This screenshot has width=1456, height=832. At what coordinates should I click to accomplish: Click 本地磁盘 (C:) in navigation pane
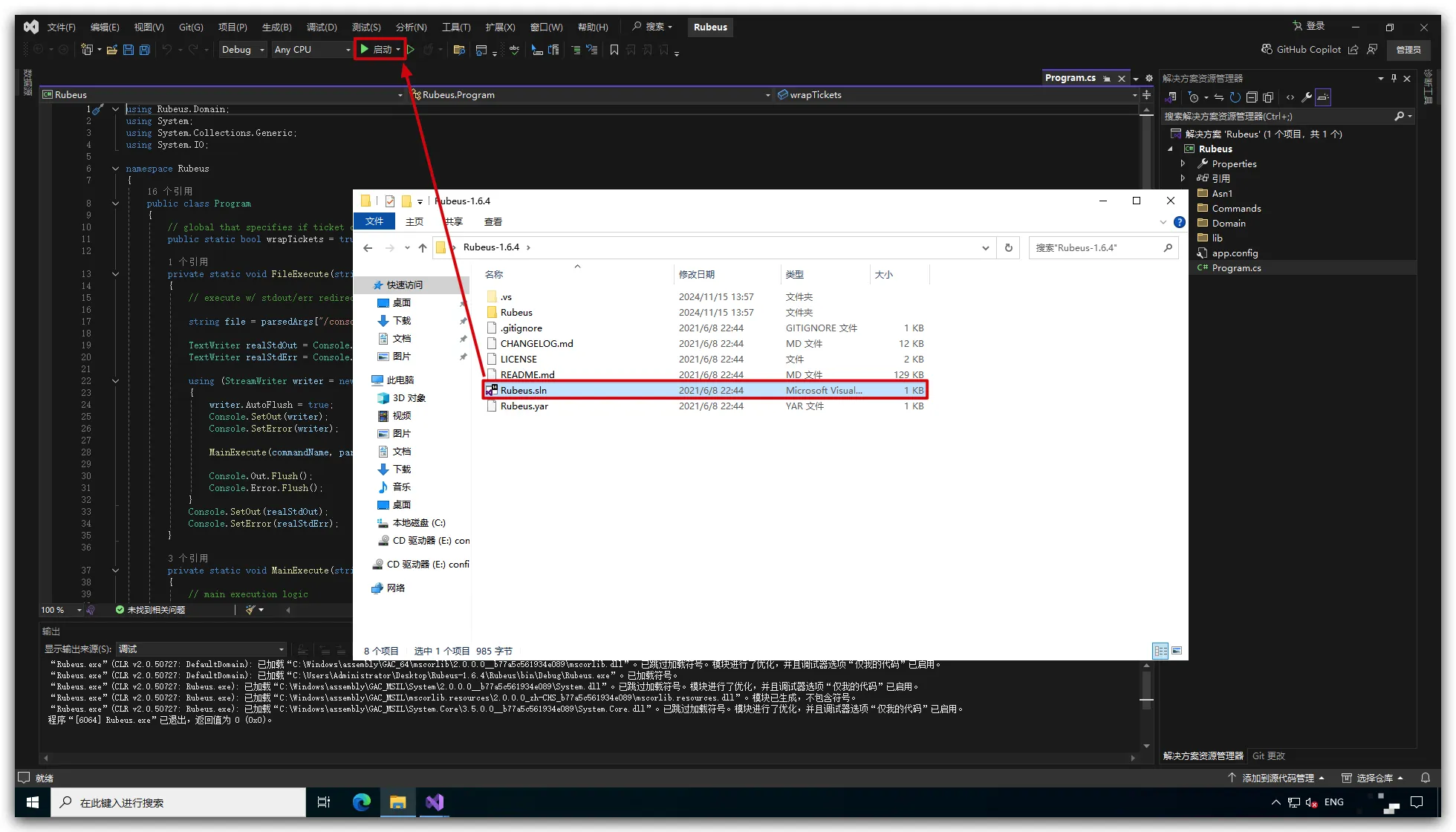click(418, 522)
